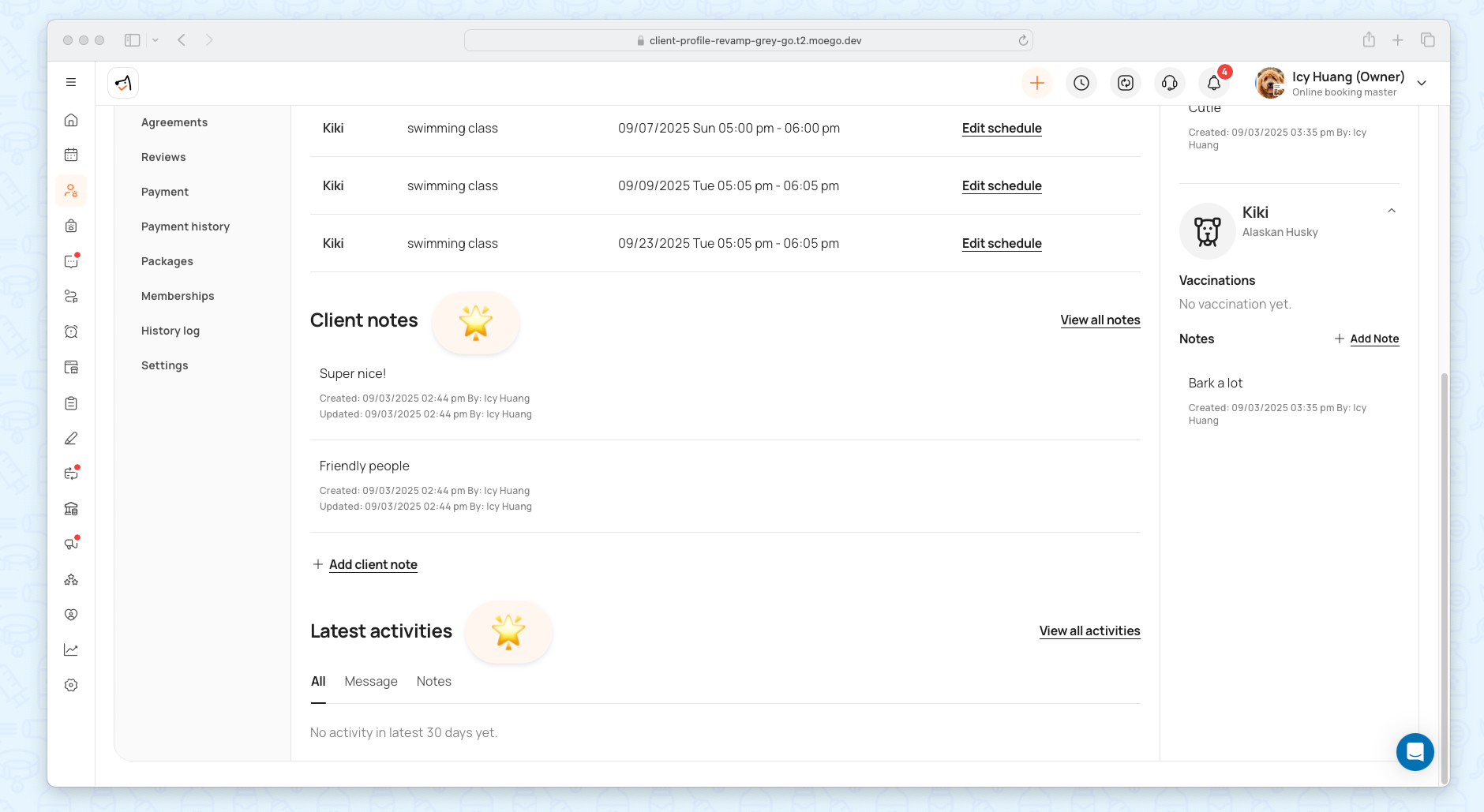Select the All activities tab
The width and height of the screenshot is (1484, 812).
click(x=318, y=681)
